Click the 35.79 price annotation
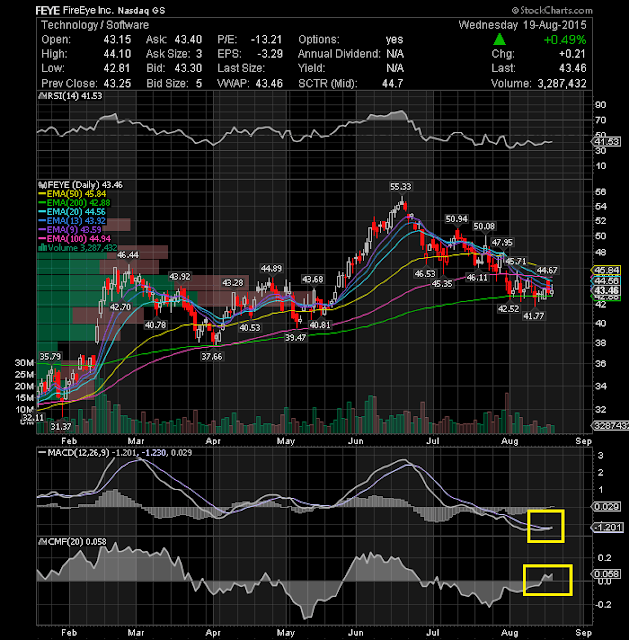This screenshot has width=629, height=640. (x=50, y=356)
